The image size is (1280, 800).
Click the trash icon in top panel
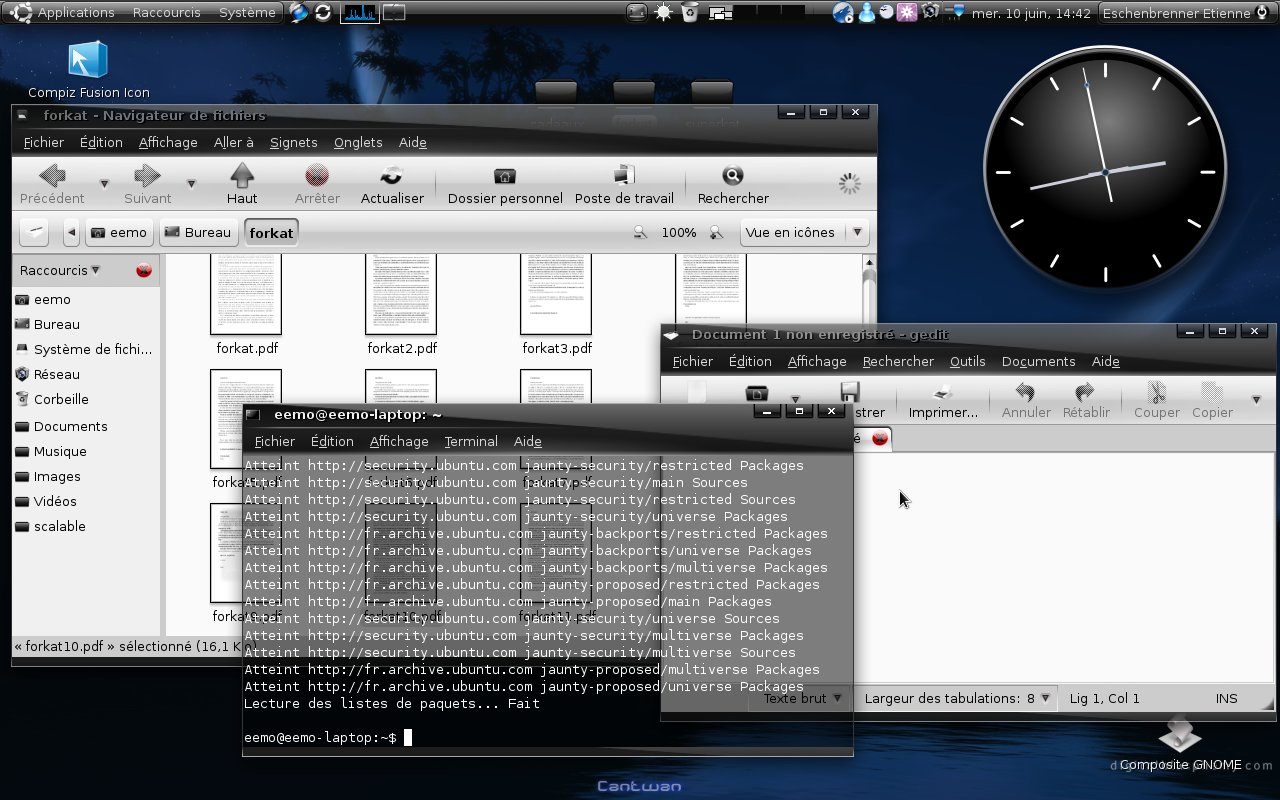690,12
